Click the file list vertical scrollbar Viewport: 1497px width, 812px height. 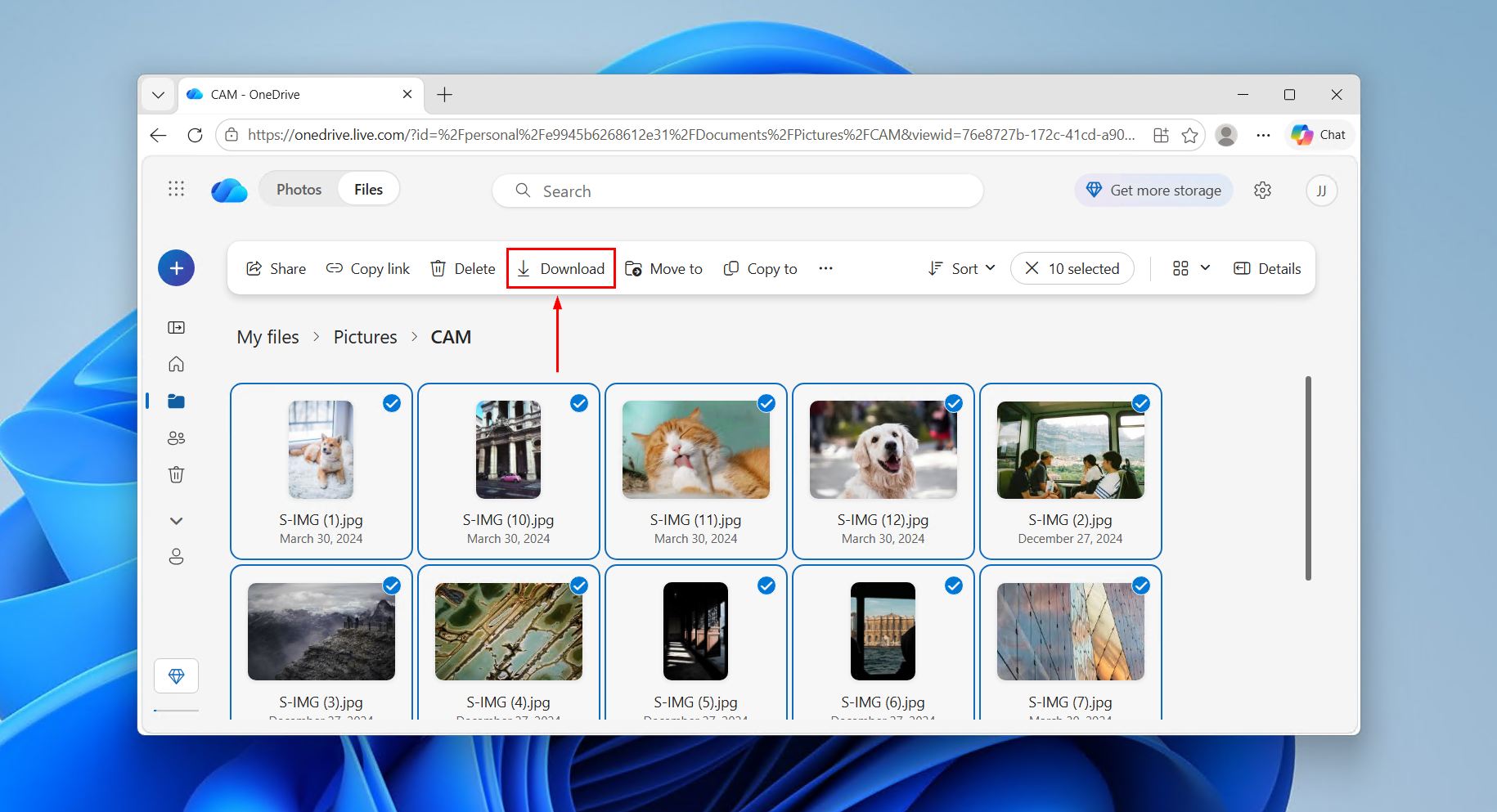(1308, 478)
